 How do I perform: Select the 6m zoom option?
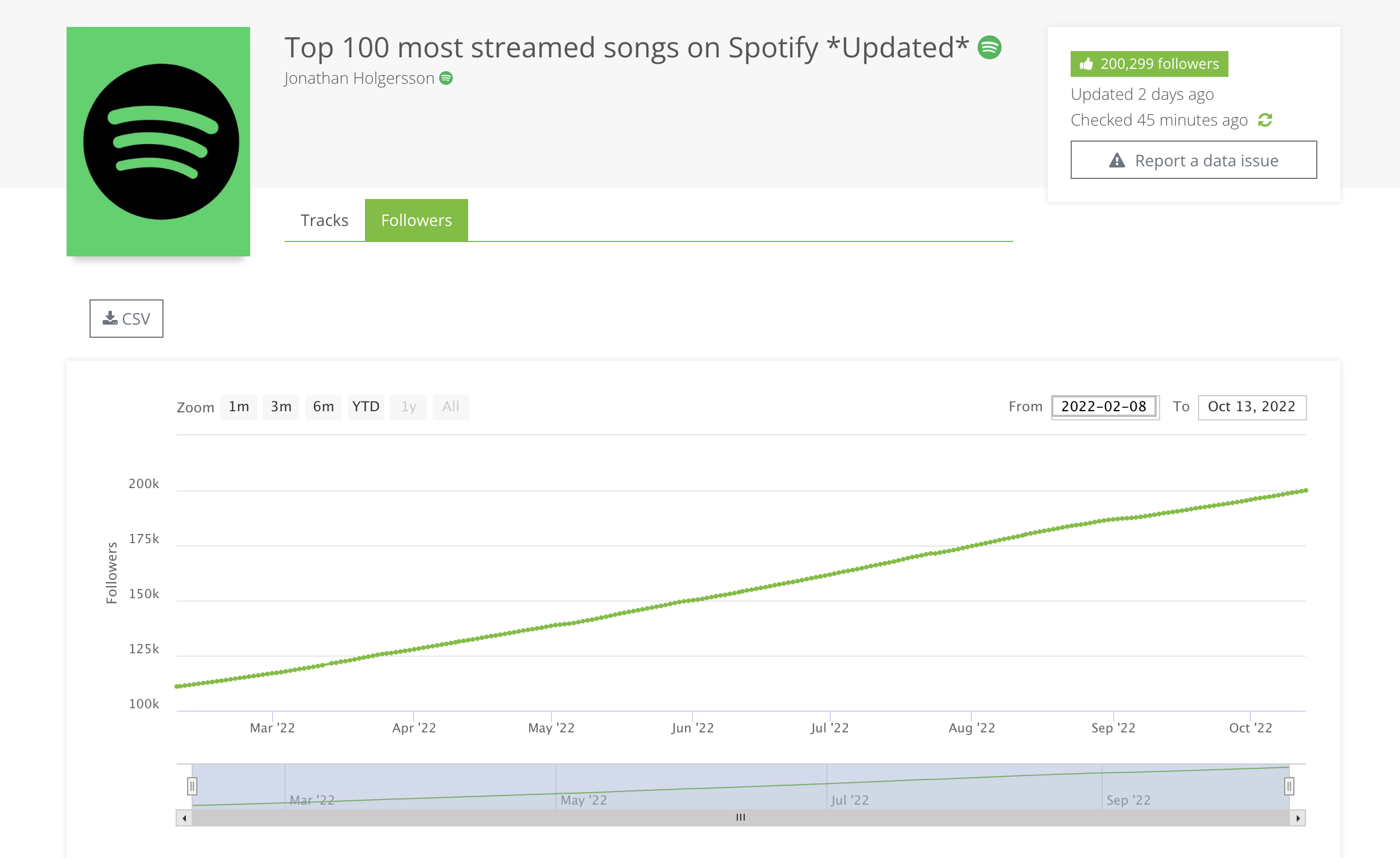coord(322,406)
